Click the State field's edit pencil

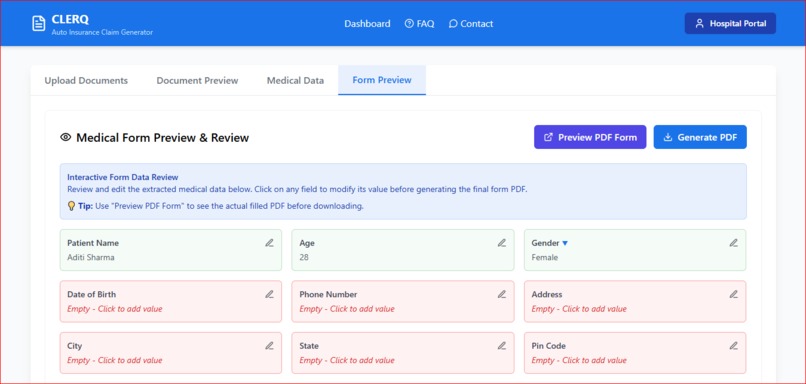pos(502,345)
